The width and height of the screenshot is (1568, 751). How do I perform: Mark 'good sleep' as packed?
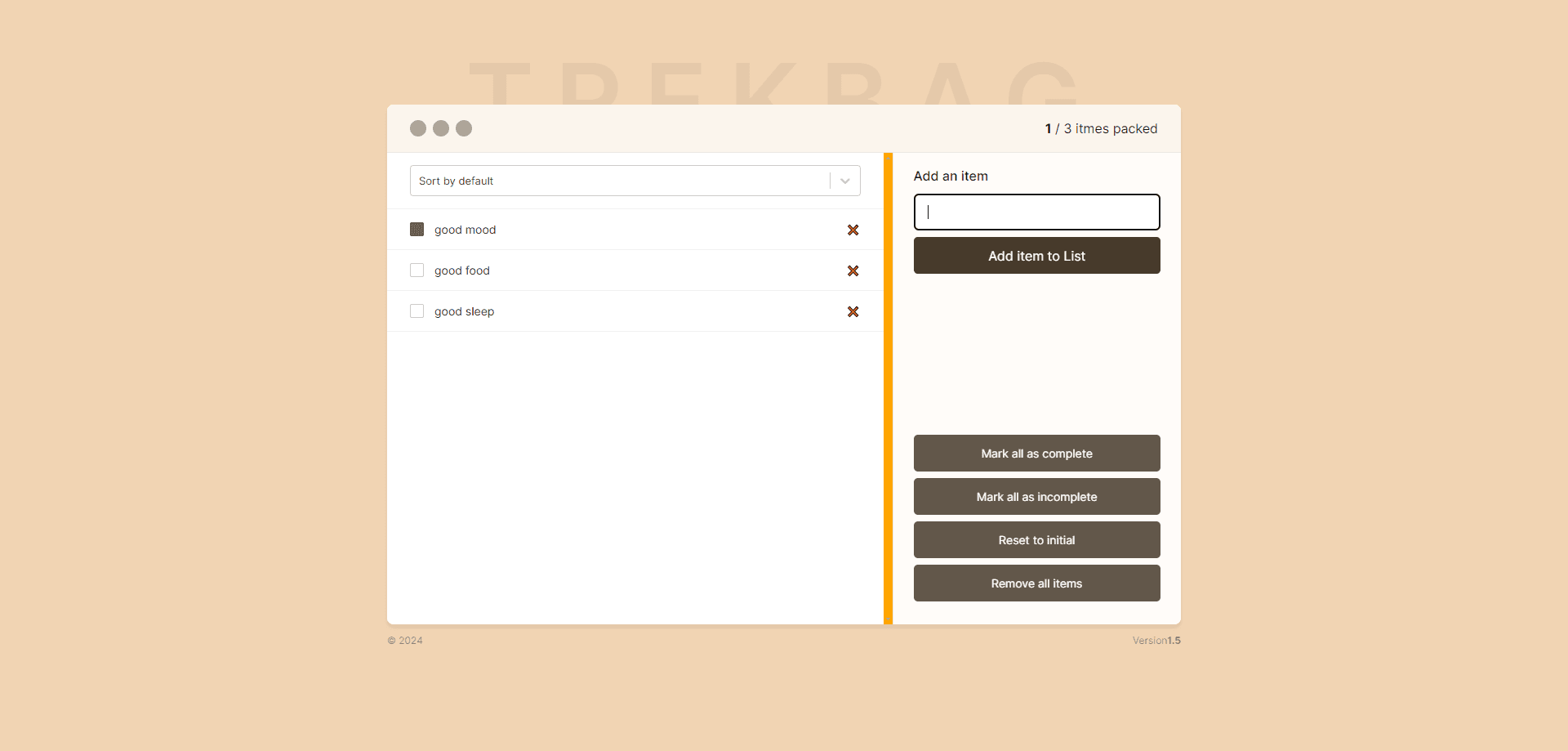[417, 311]
